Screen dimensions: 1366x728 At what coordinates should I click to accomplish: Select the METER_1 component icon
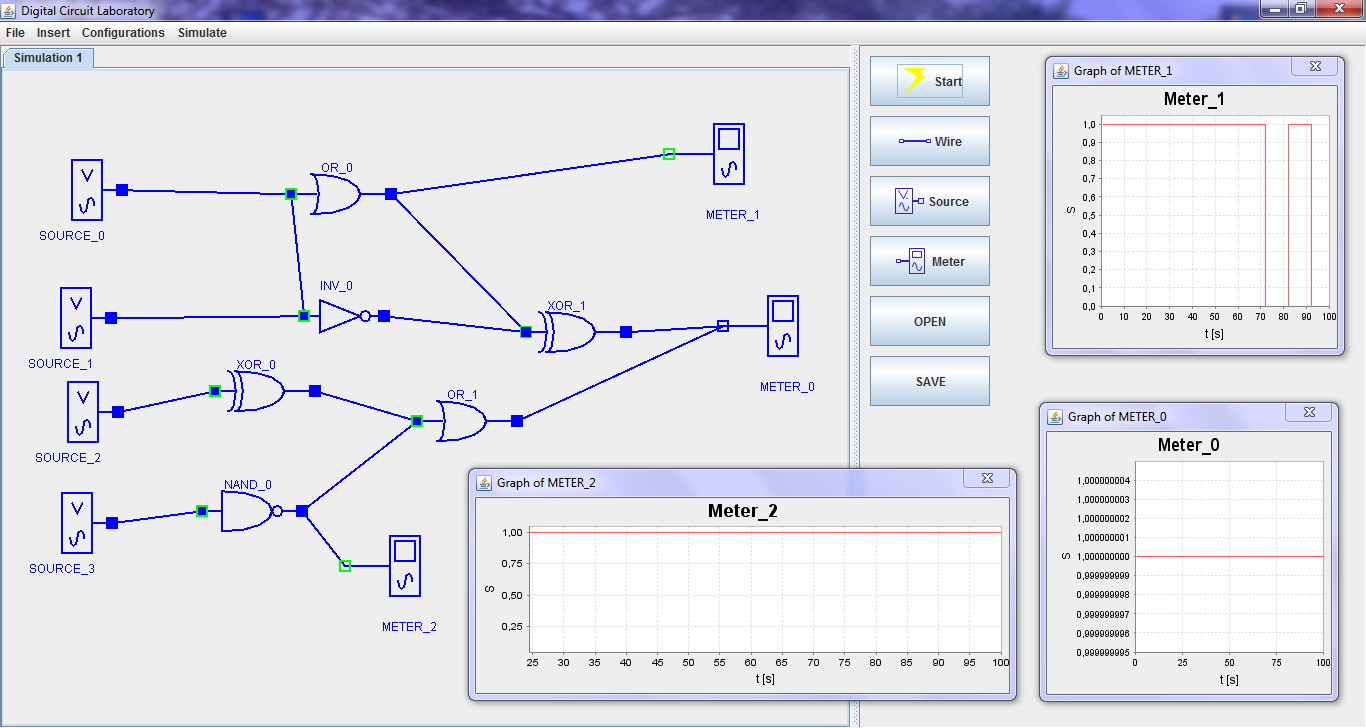[729, 154]
